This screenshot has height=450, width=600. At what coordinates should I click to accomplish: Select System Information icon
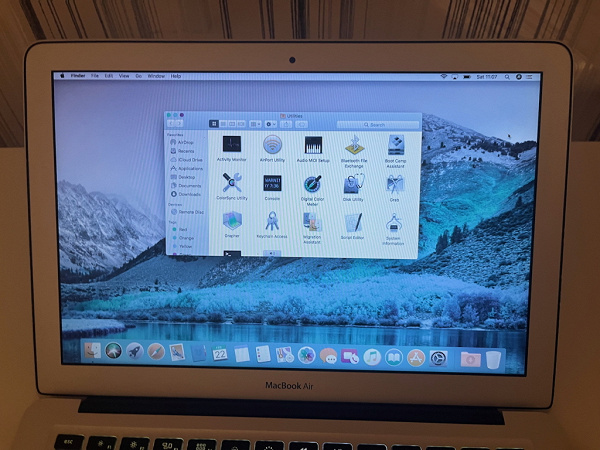point(393,223)
